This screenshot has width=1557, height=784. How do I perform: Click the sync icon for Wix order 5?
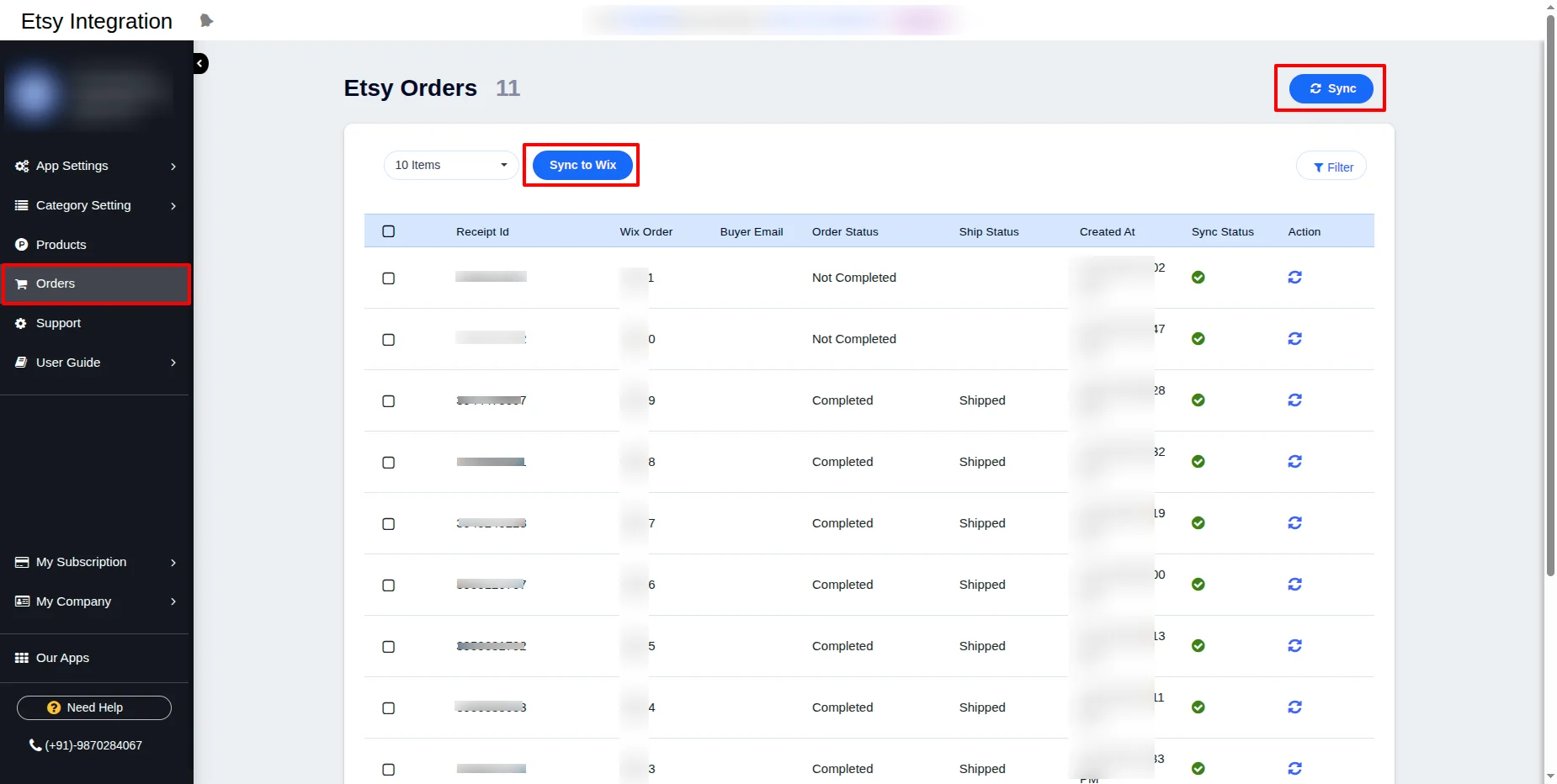coord(1294,646)
